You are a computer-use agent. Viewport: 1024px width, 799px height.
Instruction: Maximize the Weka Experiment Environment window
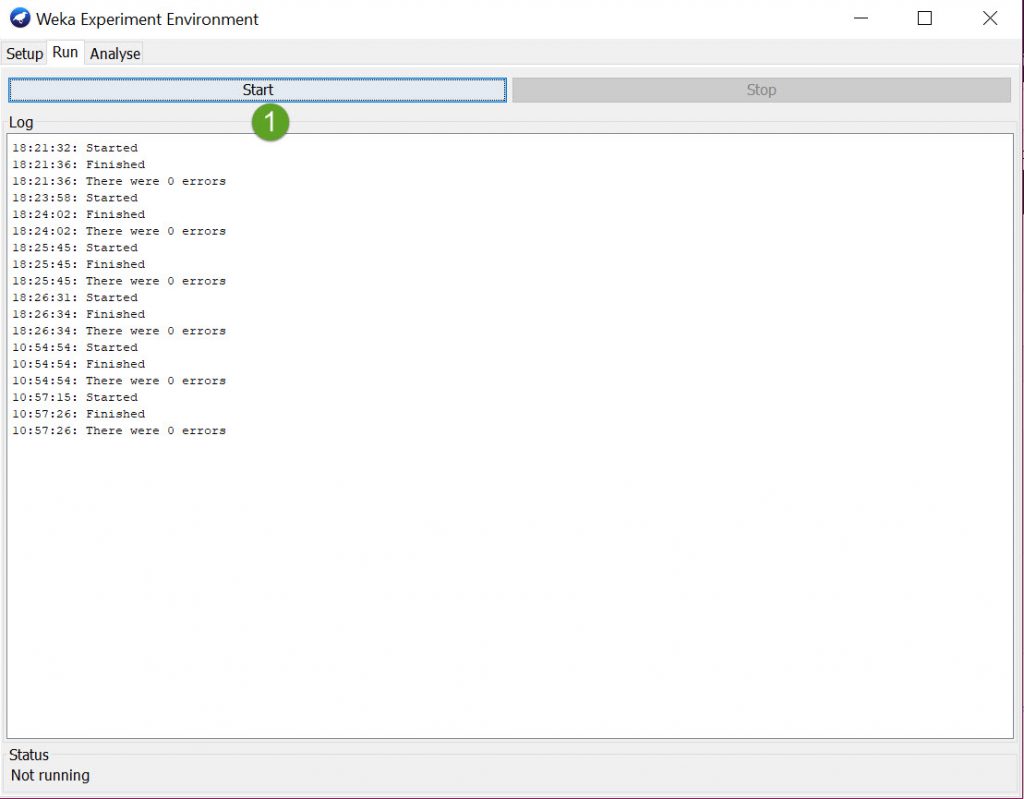pos(925,18)
